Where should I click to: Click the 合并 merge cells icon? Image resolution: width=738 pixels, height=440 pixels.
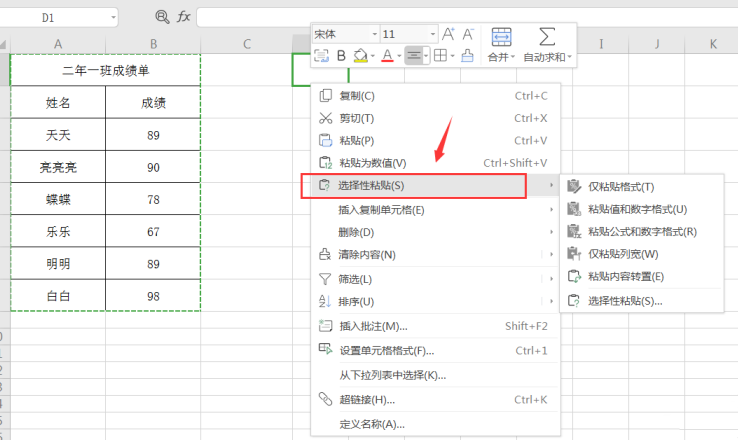[x=501, y=37]
